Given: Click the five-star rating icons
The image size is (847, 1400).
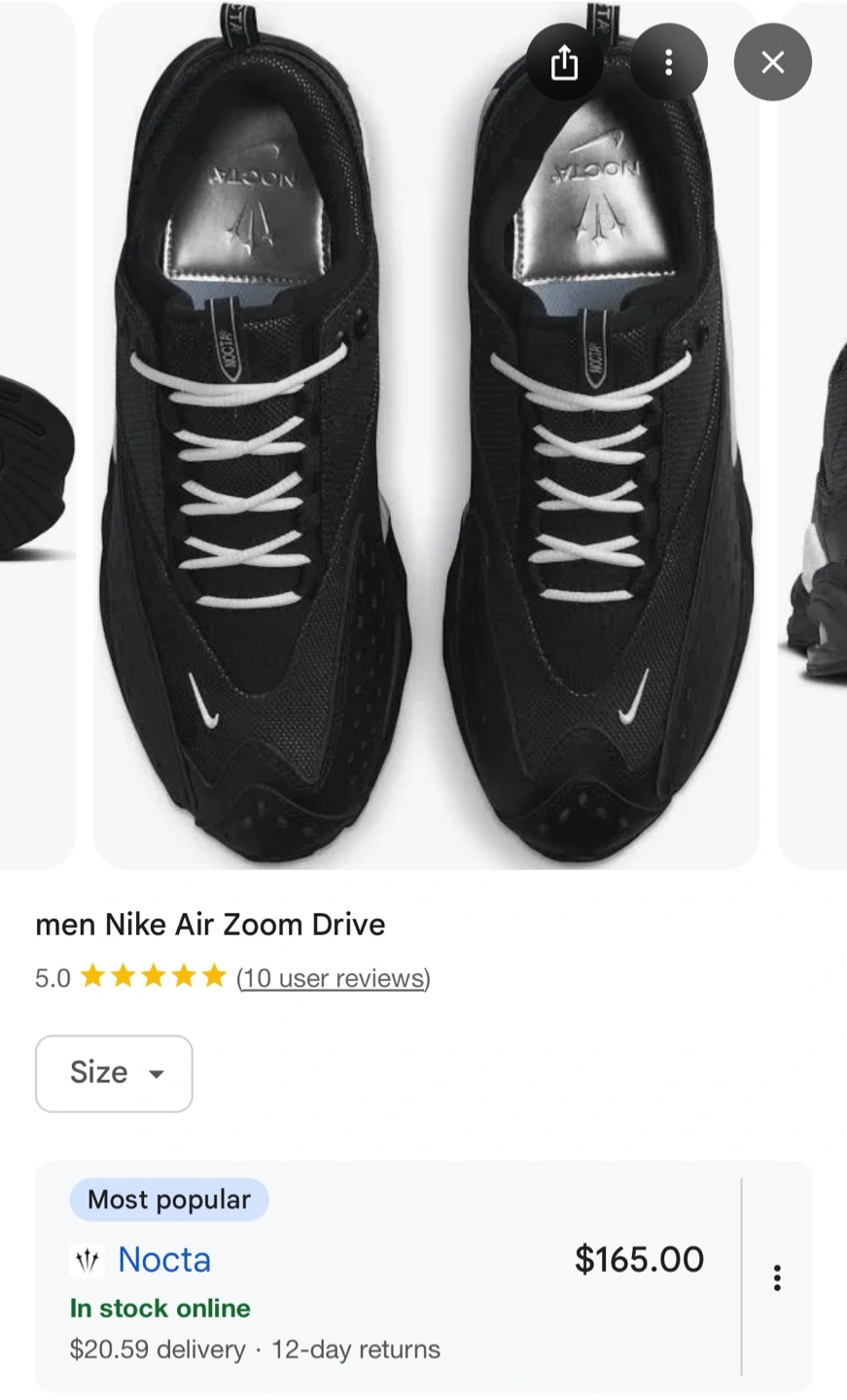Looking at the screenshot, I should click(153, 976).
